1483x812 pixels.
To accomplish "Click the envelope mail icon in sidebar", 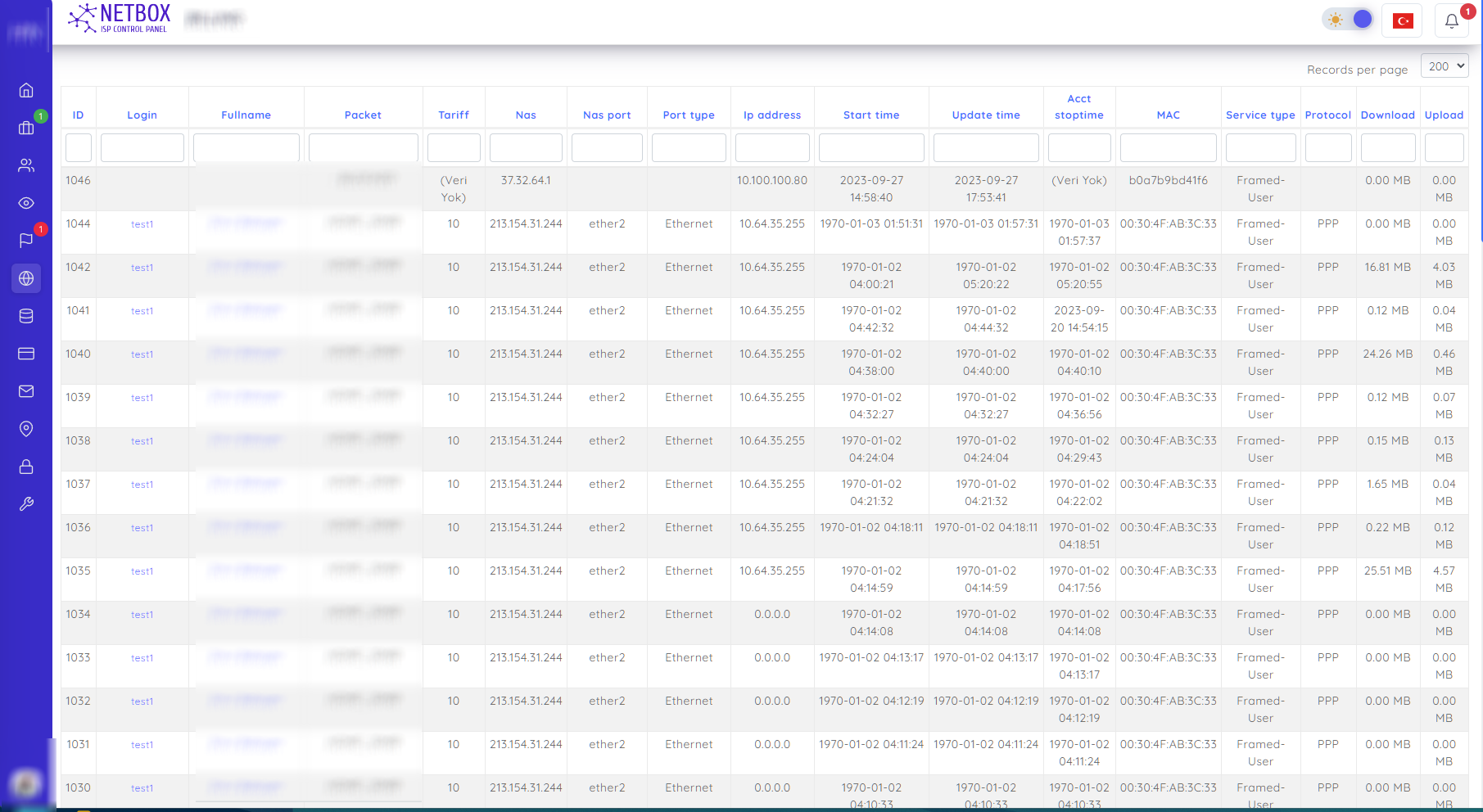I will [x=26, y=391].
